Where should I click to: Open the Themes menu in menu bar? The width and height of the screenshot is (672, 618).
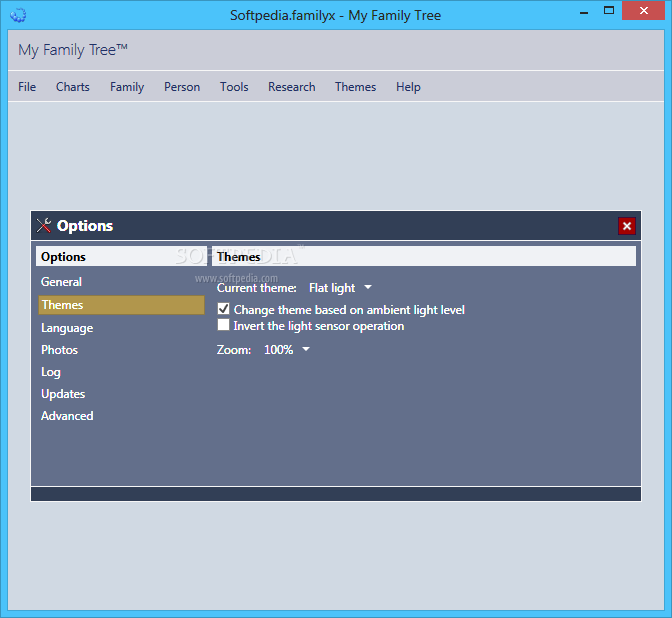(x=355, y=87)
